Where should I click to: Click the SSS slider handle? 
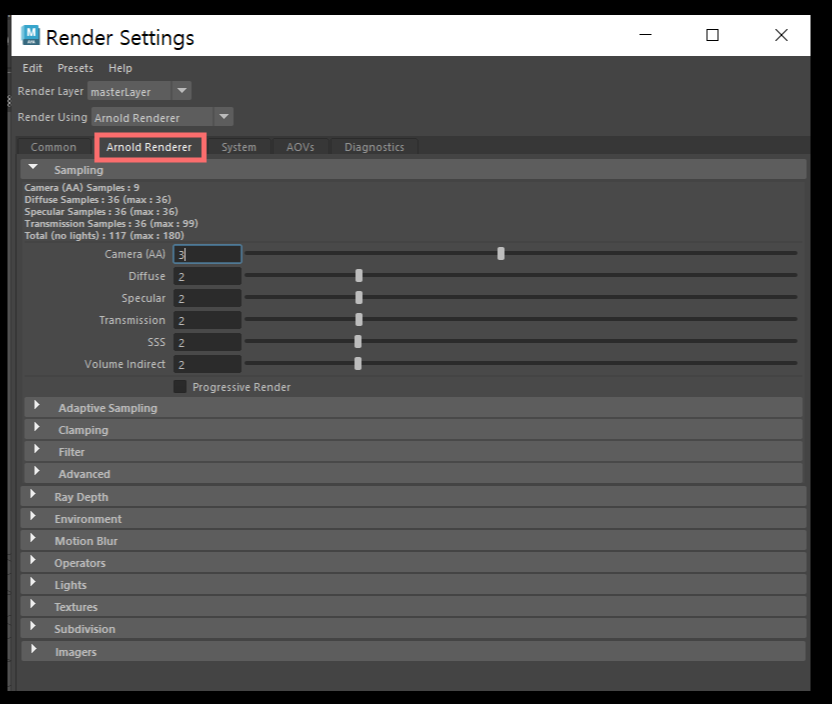[358, 342]
